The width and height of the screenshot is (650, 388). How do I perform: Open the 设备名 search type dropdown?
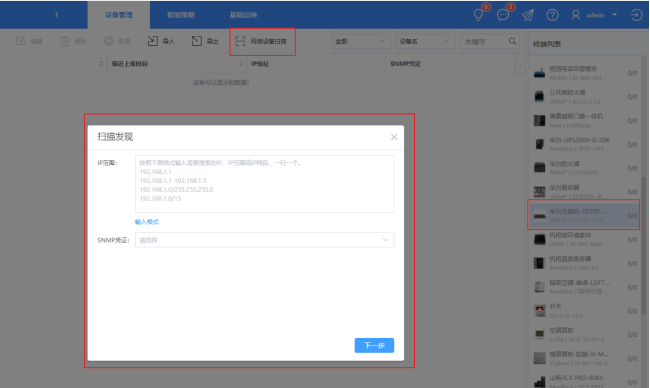[425, 41]
